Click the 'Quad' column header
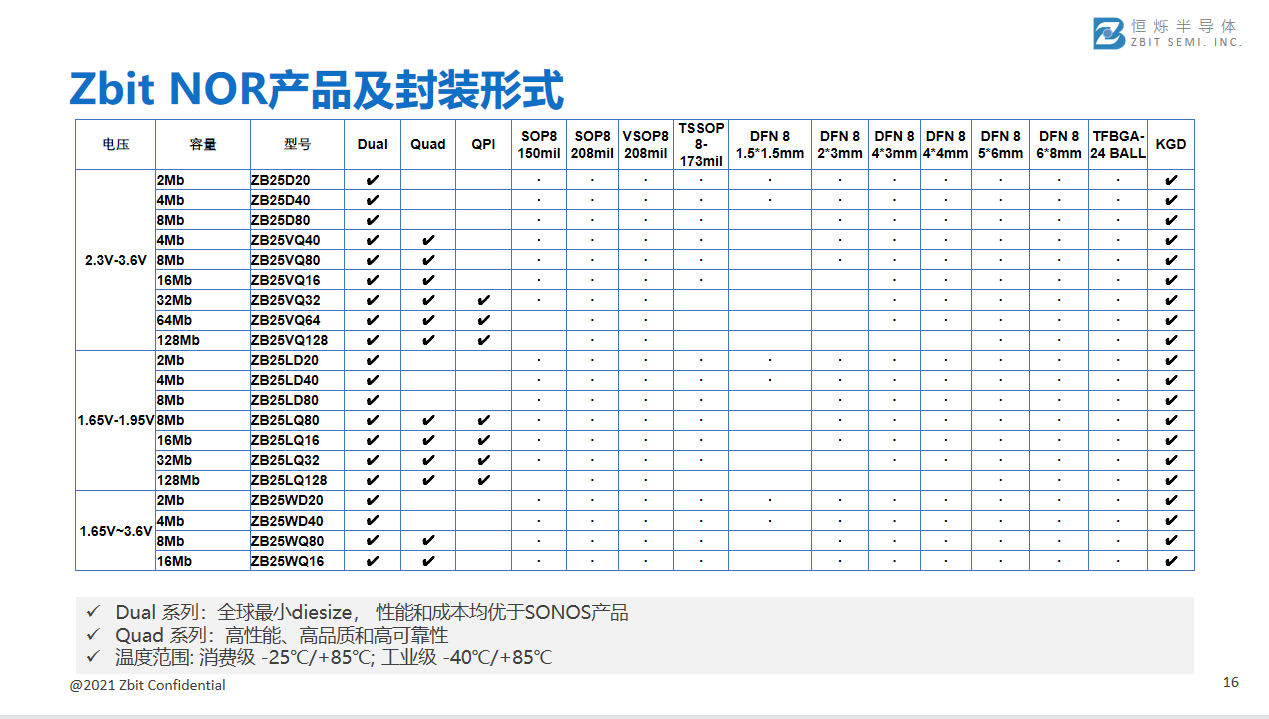This screenshot has width=1269, height=719. [x=428, y=144]
